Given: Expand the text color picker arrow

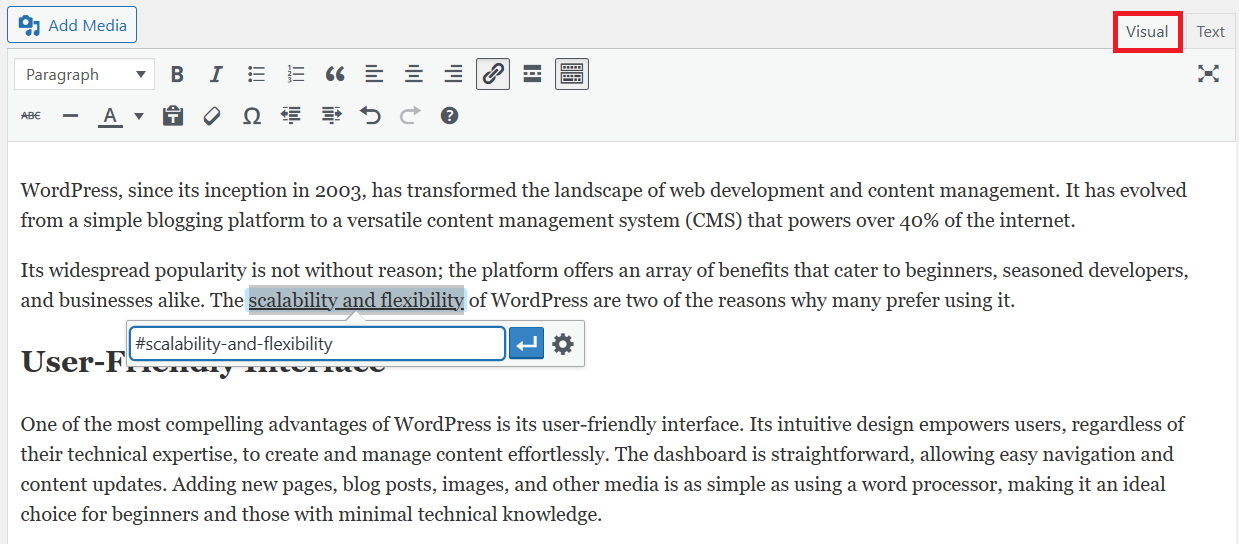Looking at the screenshot, I should 139,116.
